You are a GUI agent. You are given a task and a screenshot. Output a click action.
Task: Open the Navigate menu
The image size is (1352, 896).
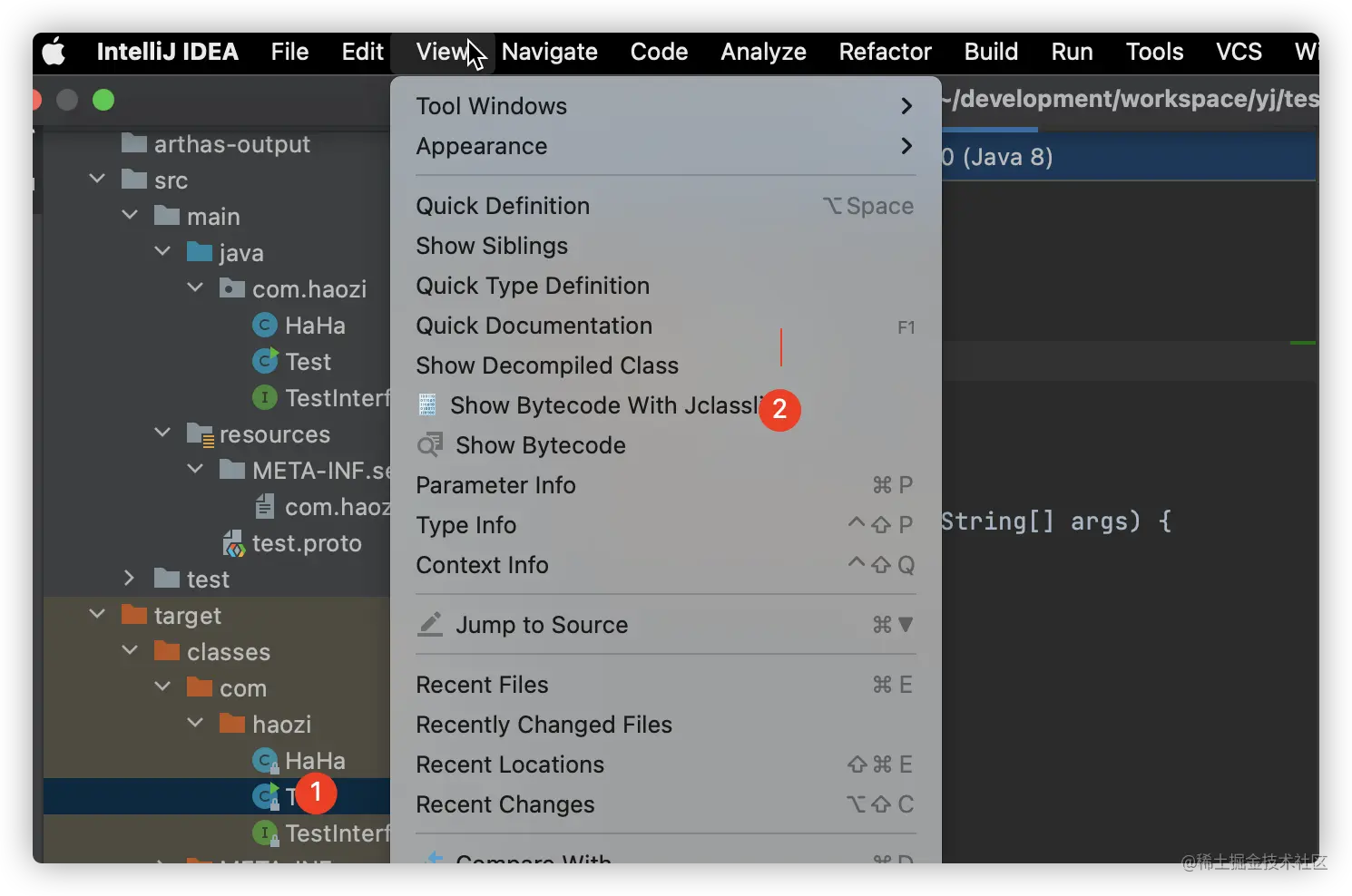[549, 52]
